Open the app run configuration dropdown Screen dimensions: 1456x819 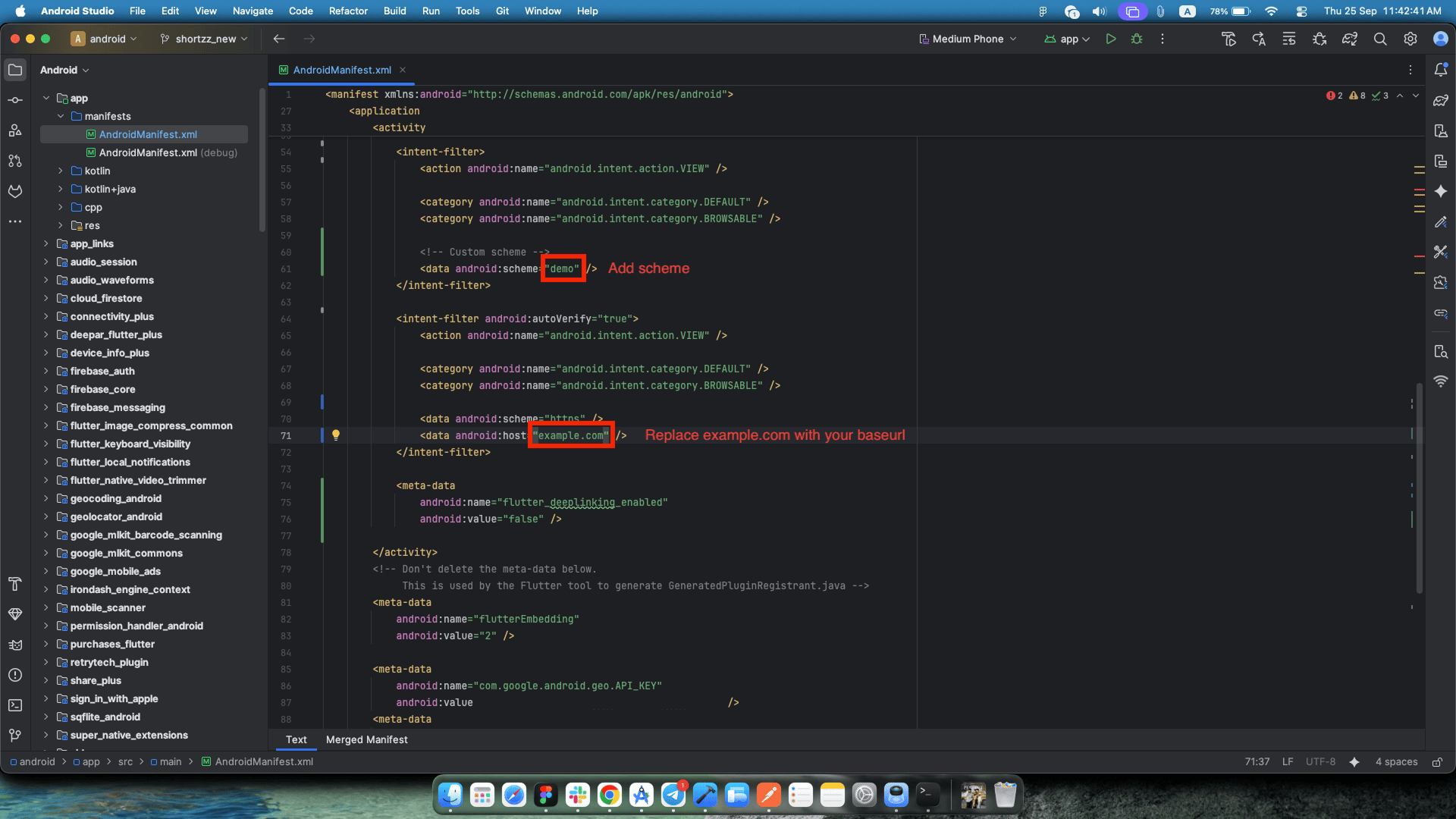[x=1067, y=39]
